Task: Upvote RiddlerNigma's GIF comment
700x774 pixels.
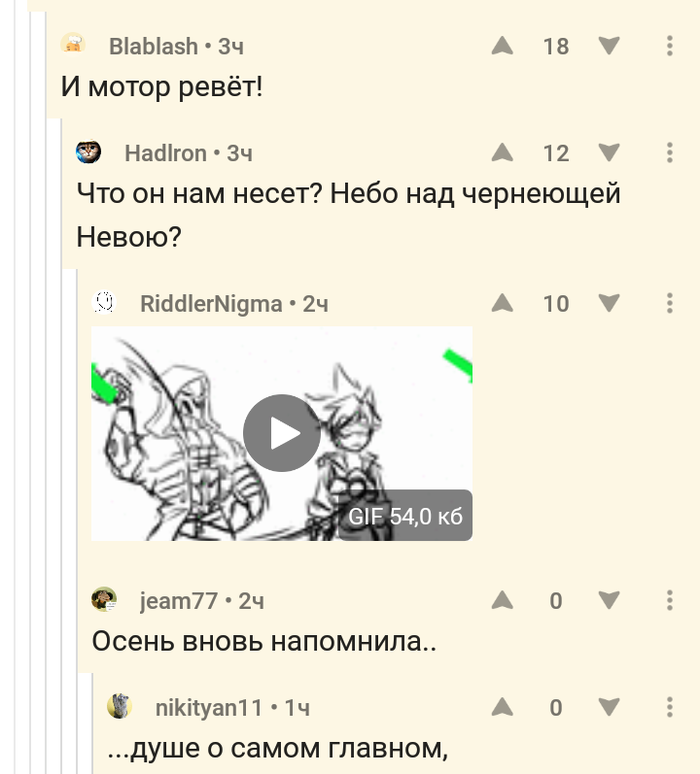Action: 502,303
